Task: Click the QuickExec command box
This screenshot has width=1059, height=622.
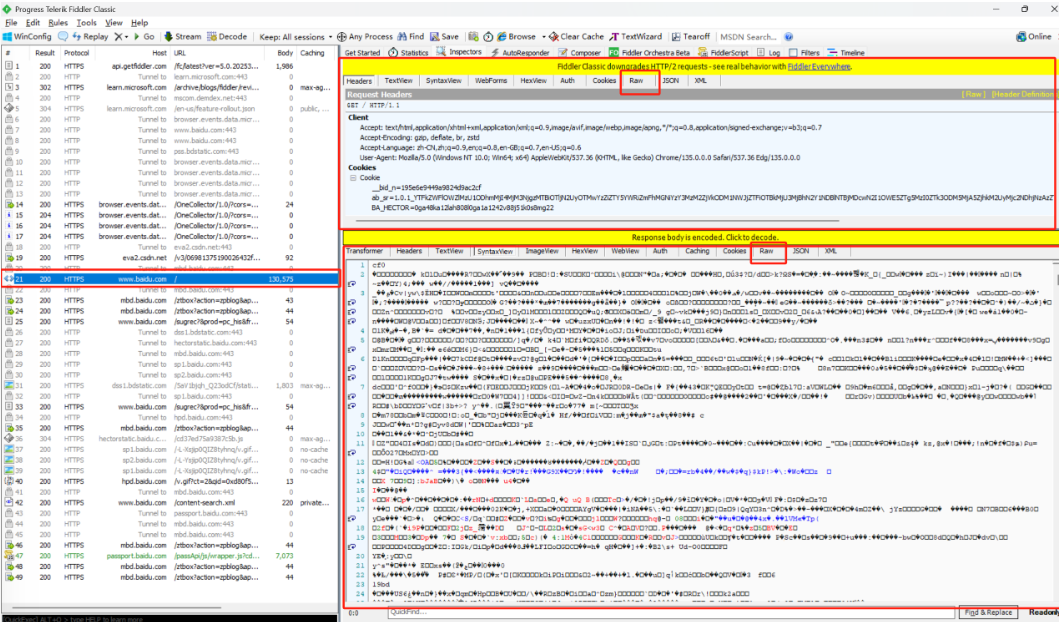Action: (x=169, y=619)
